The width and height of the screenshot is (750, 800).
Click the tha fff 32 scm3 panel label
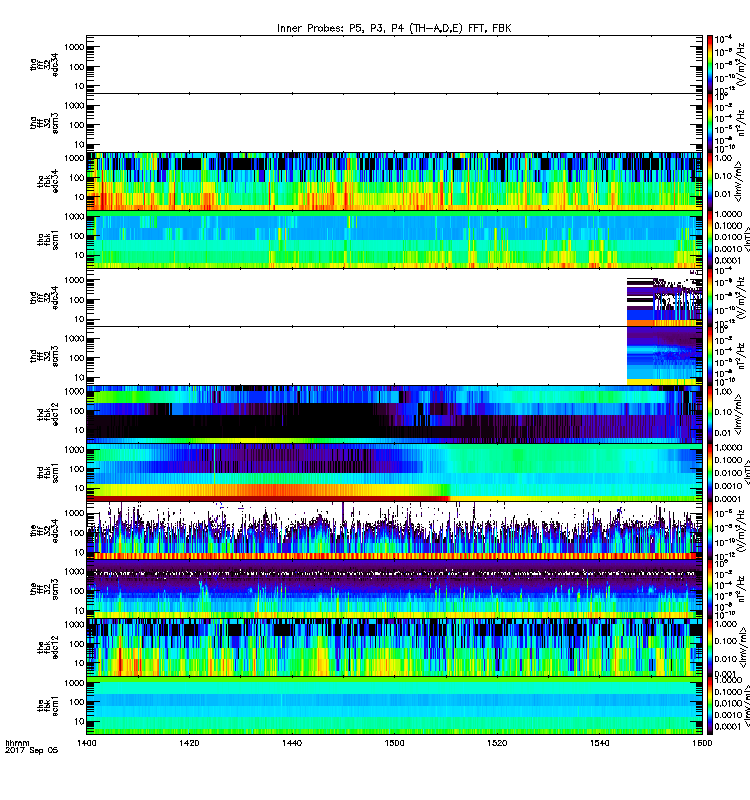pos(44,123)
